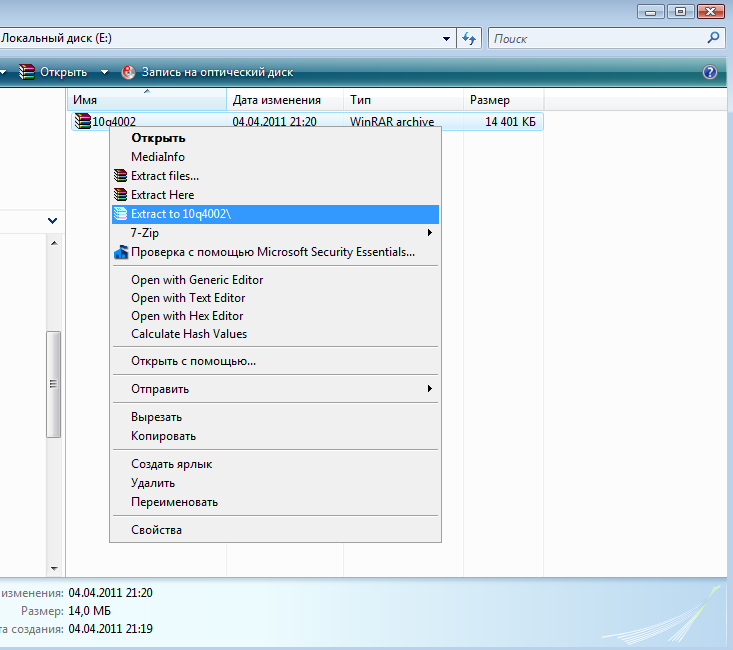Click the navigation pane scroll down arrow
Image resolution: width=733 pixels, height=650 pixels.
pyautogui.click(x=54, y=569)
